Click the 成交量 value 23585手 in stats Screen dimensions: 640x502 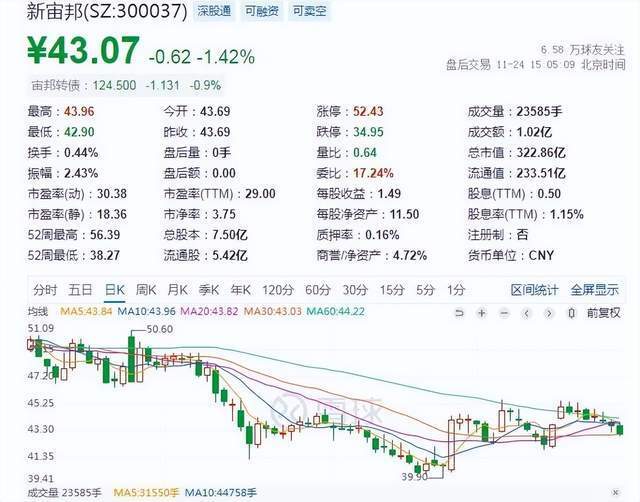pos(539,111)
